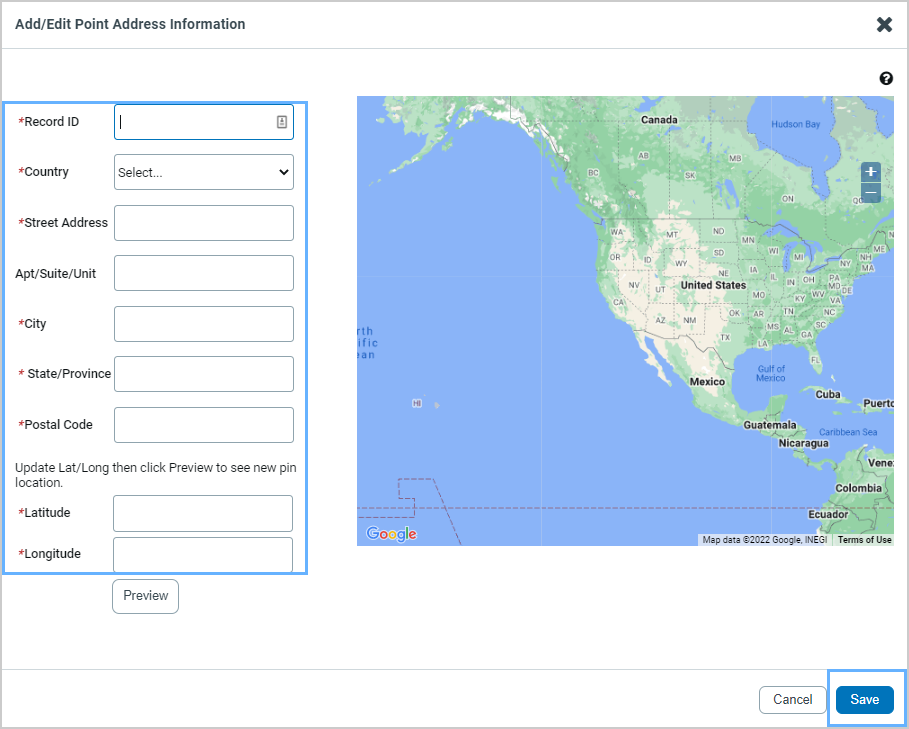Click into the Street Address field
This screenshot has height=729, width=909.
(x=204, y=223)
